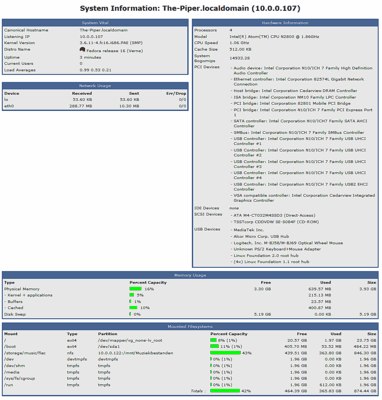Viewport: 382px width, 400px height.
Task: Click the /sys/fs/cgroup mount point
Action: [x=19, y=378]
